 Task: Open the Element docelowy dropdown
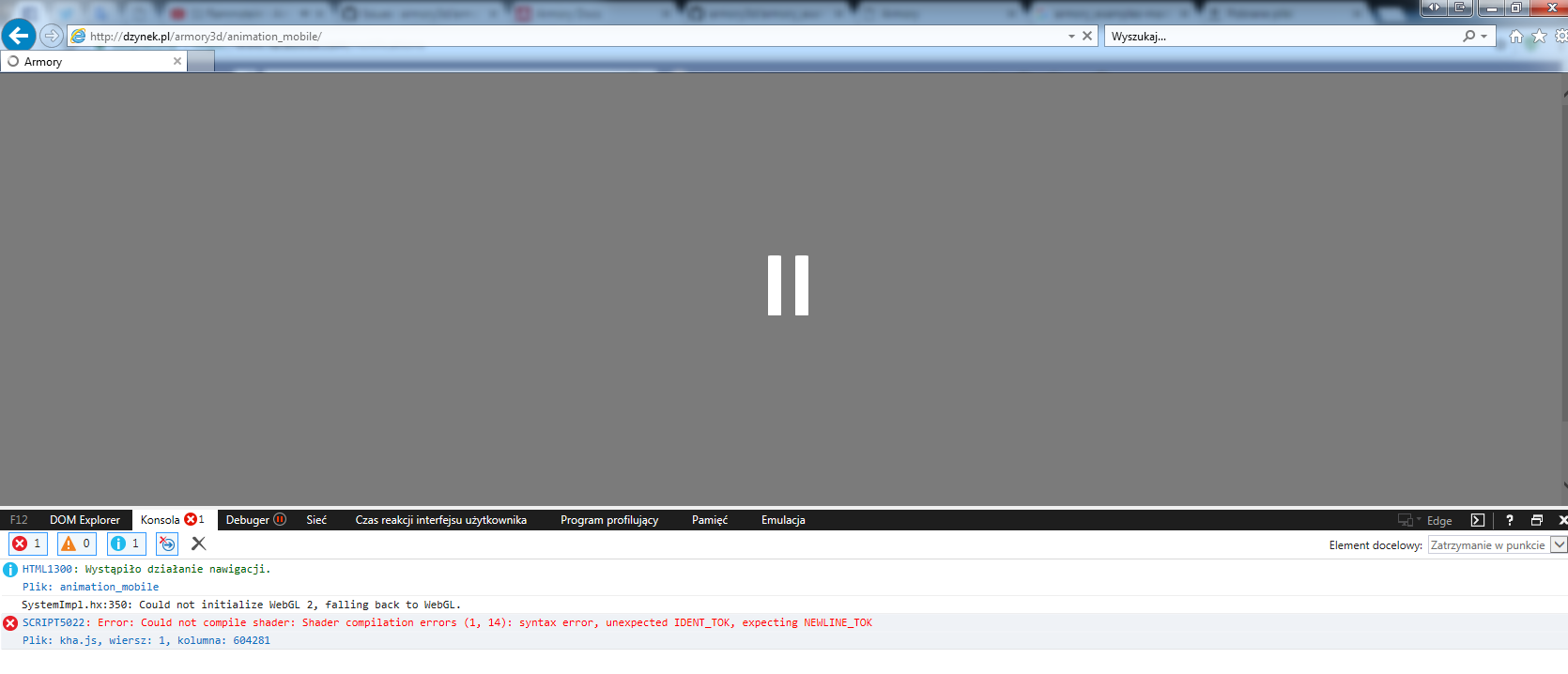pos(1497,544)
